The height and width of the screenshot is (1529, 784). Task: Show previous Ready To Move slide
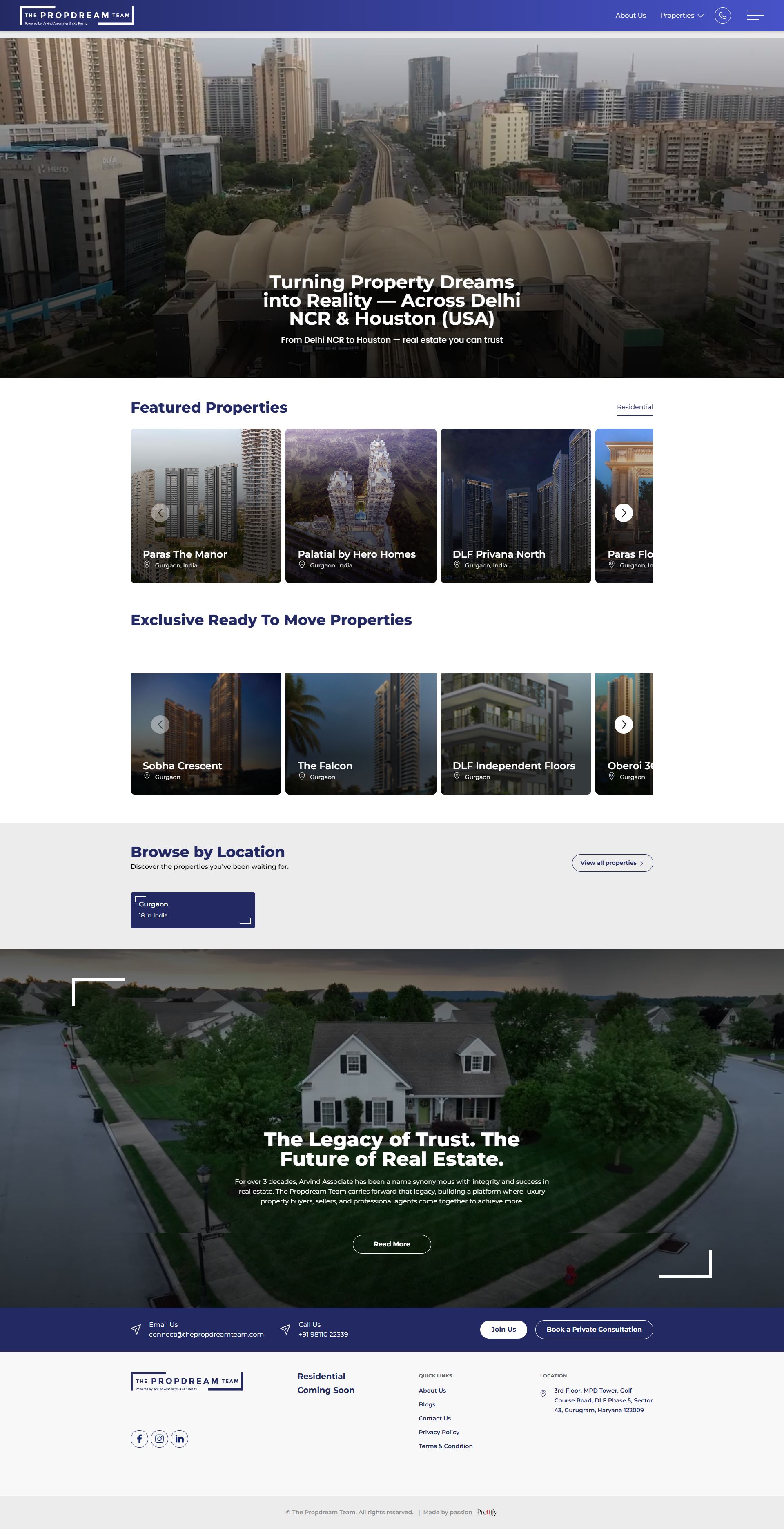click(x=160, y=724)
